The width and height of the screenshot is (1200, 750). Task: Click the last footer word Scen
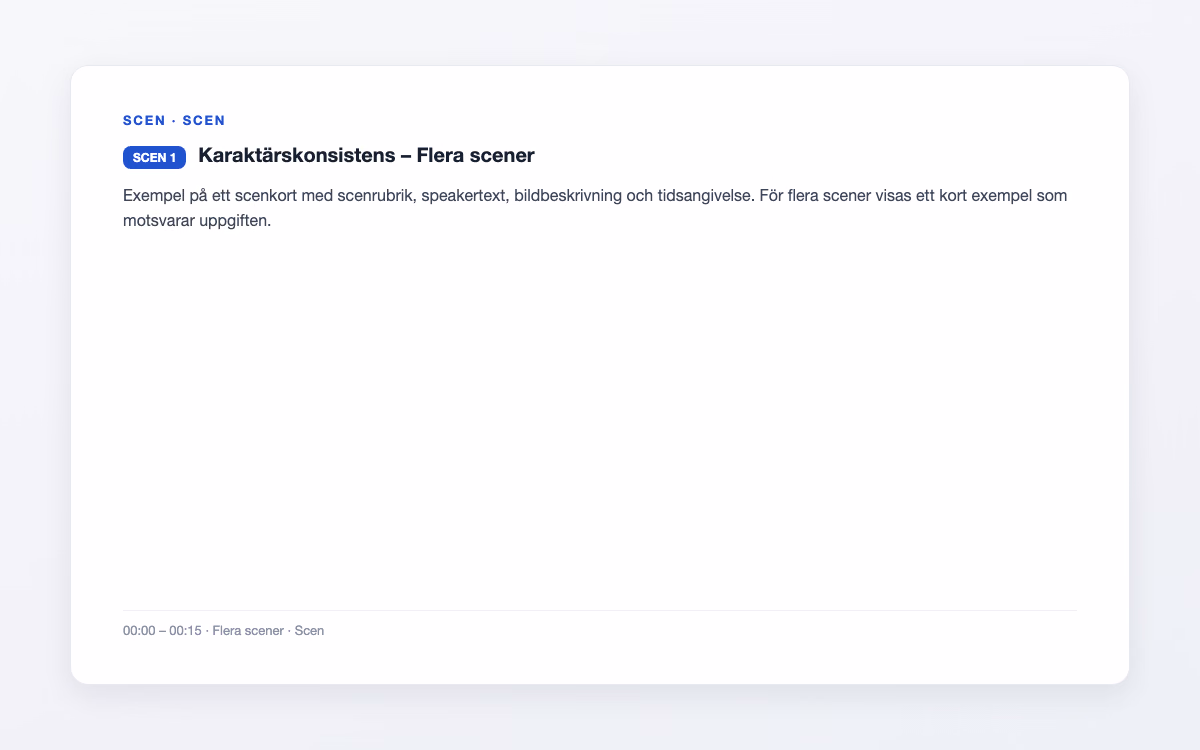(309, 631)
